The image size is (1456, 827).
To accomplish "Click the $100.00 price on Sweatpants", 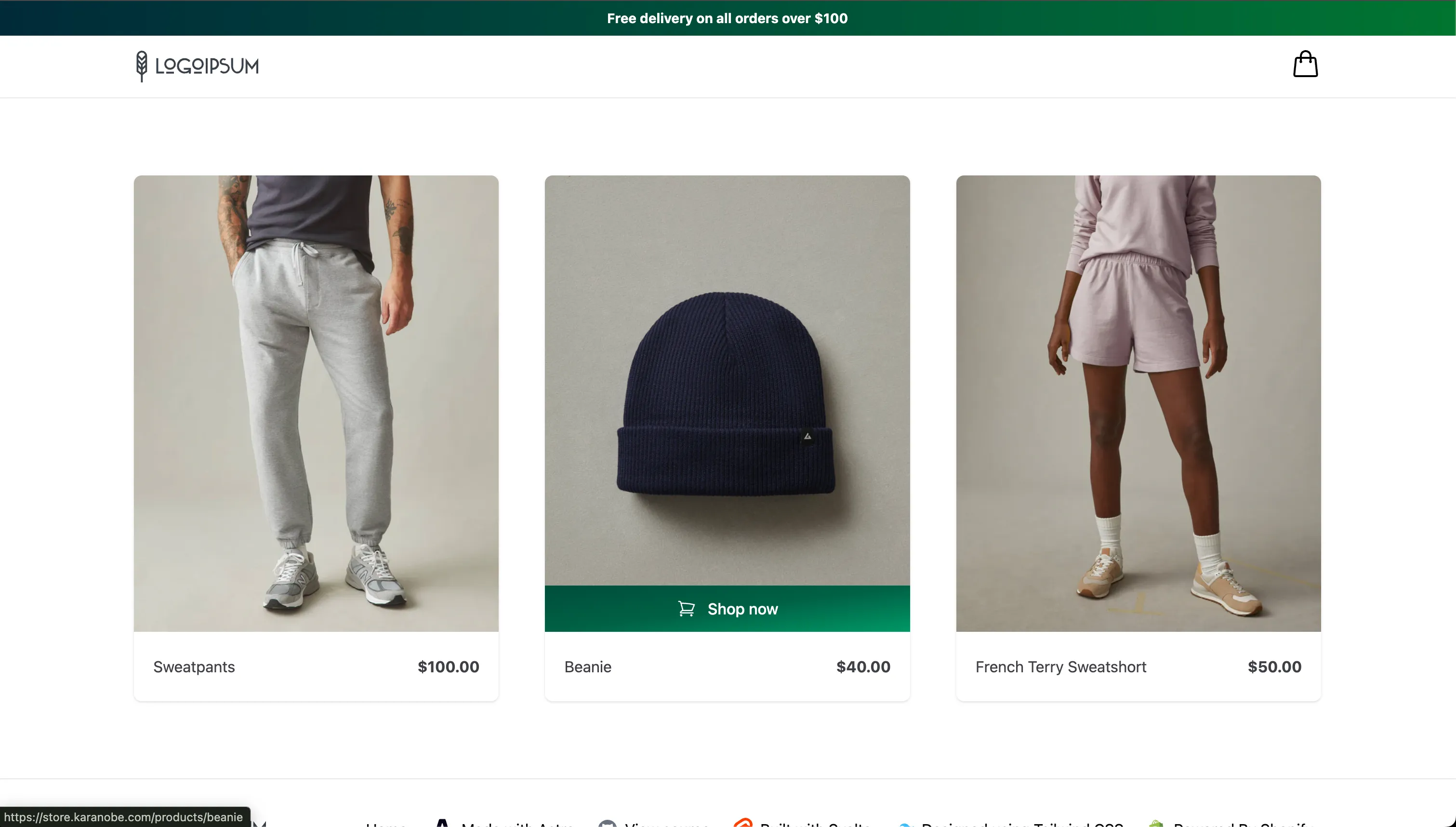I will (x=449, y=667).
